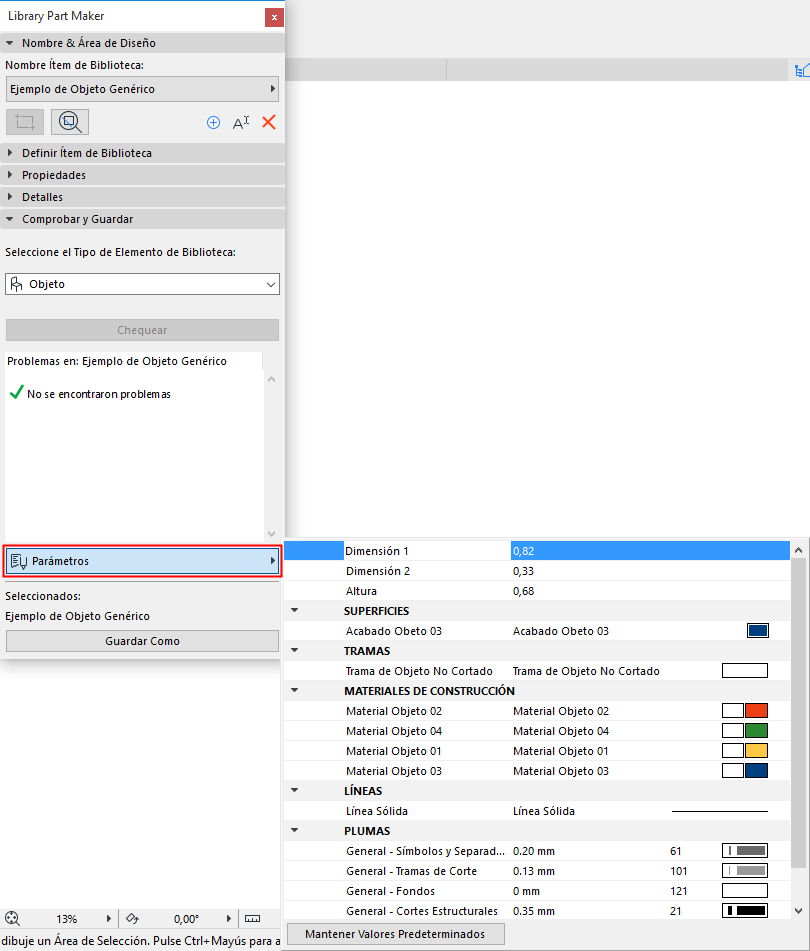Open the Parámetros panel
The width and height of the screenshot is (810, 951).
click(142, 560)
